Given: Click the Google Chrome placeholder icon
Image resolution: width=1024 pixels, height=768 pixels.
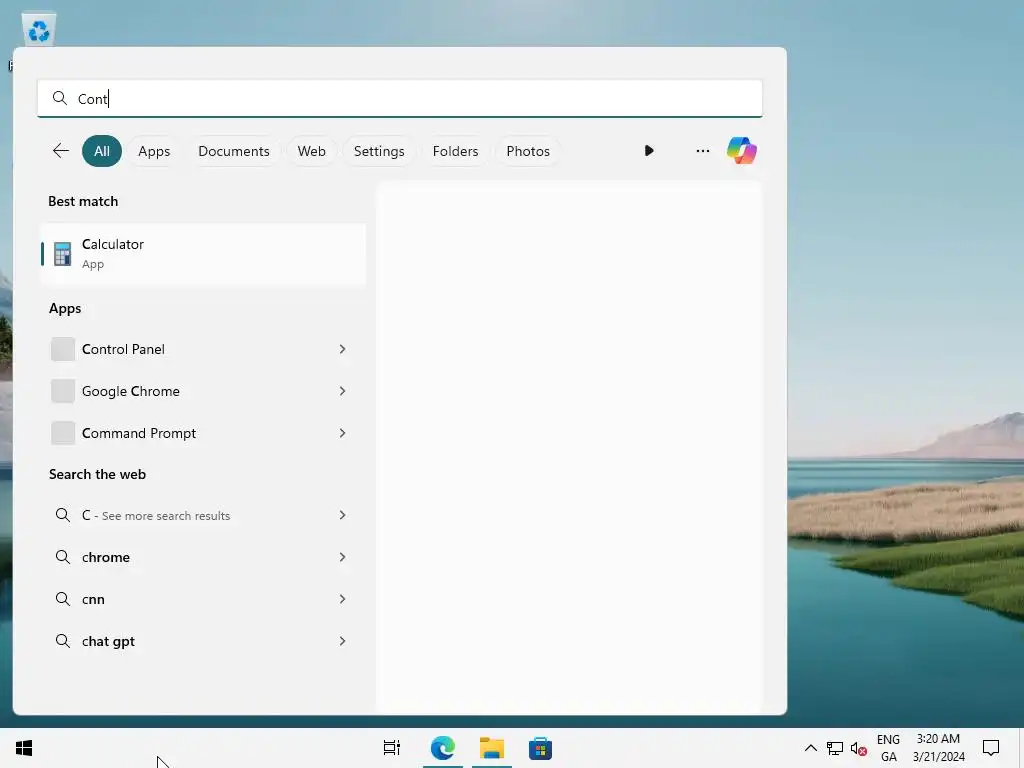Looking at the screenshot, I should coord(63,391).
